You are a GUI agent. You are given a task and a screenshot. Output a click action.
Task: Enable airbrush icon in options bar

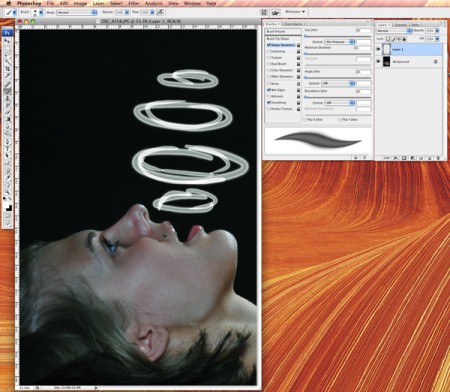tap(160, 12)
